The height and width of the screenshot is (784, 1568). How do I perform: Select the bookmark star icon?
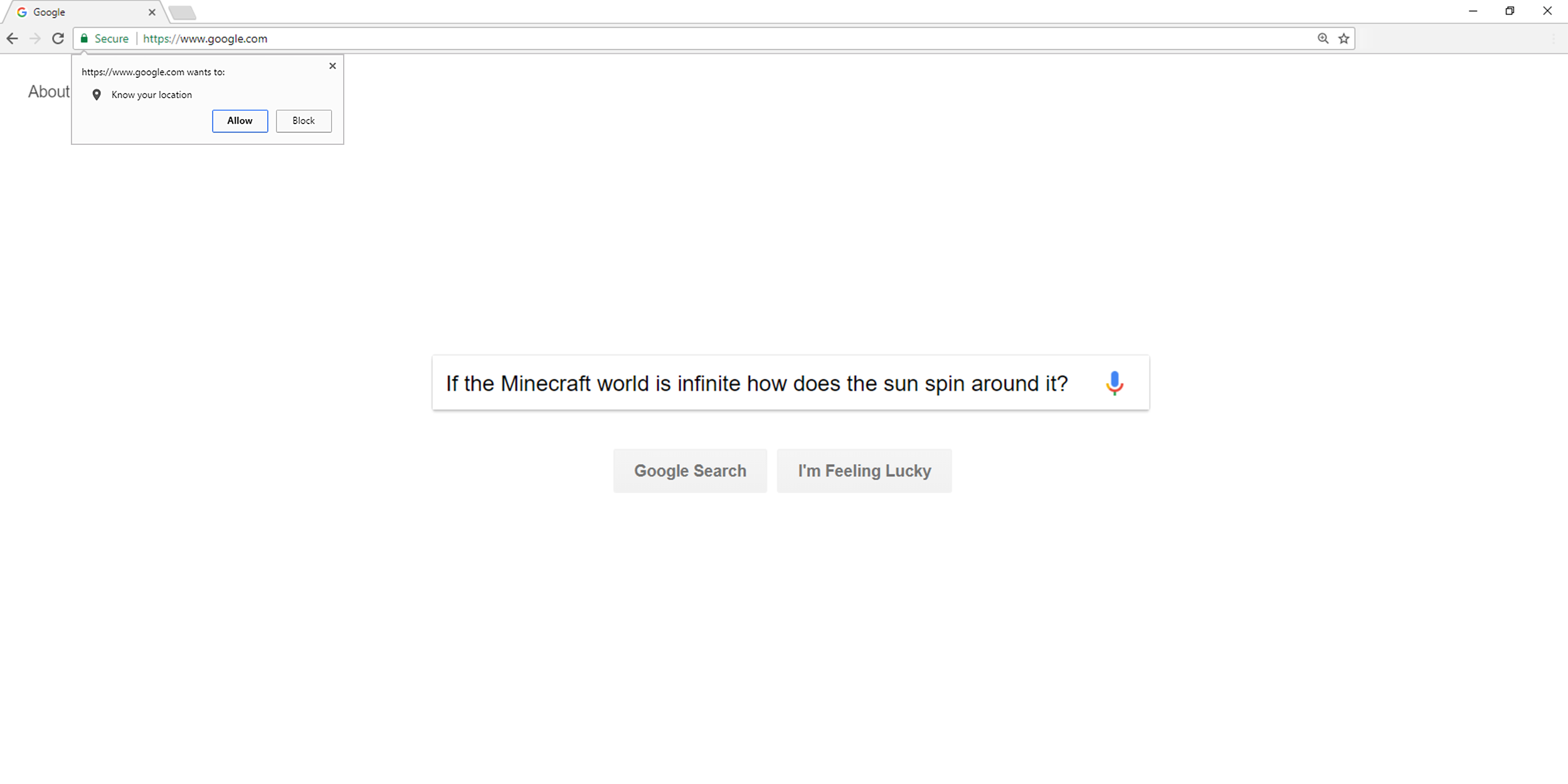1343,38
